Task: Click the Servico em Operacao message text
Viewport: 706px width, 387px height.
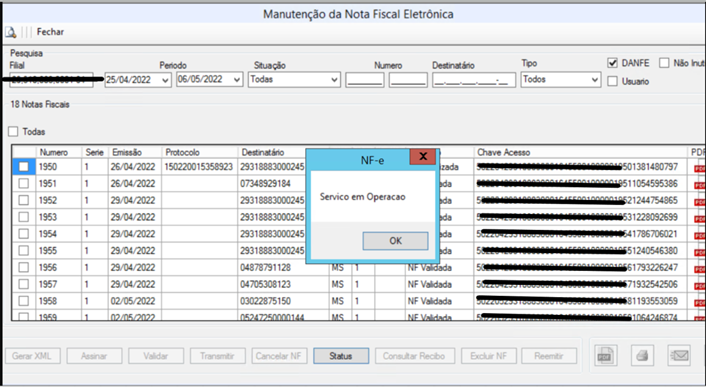Action: coord(362,197)
